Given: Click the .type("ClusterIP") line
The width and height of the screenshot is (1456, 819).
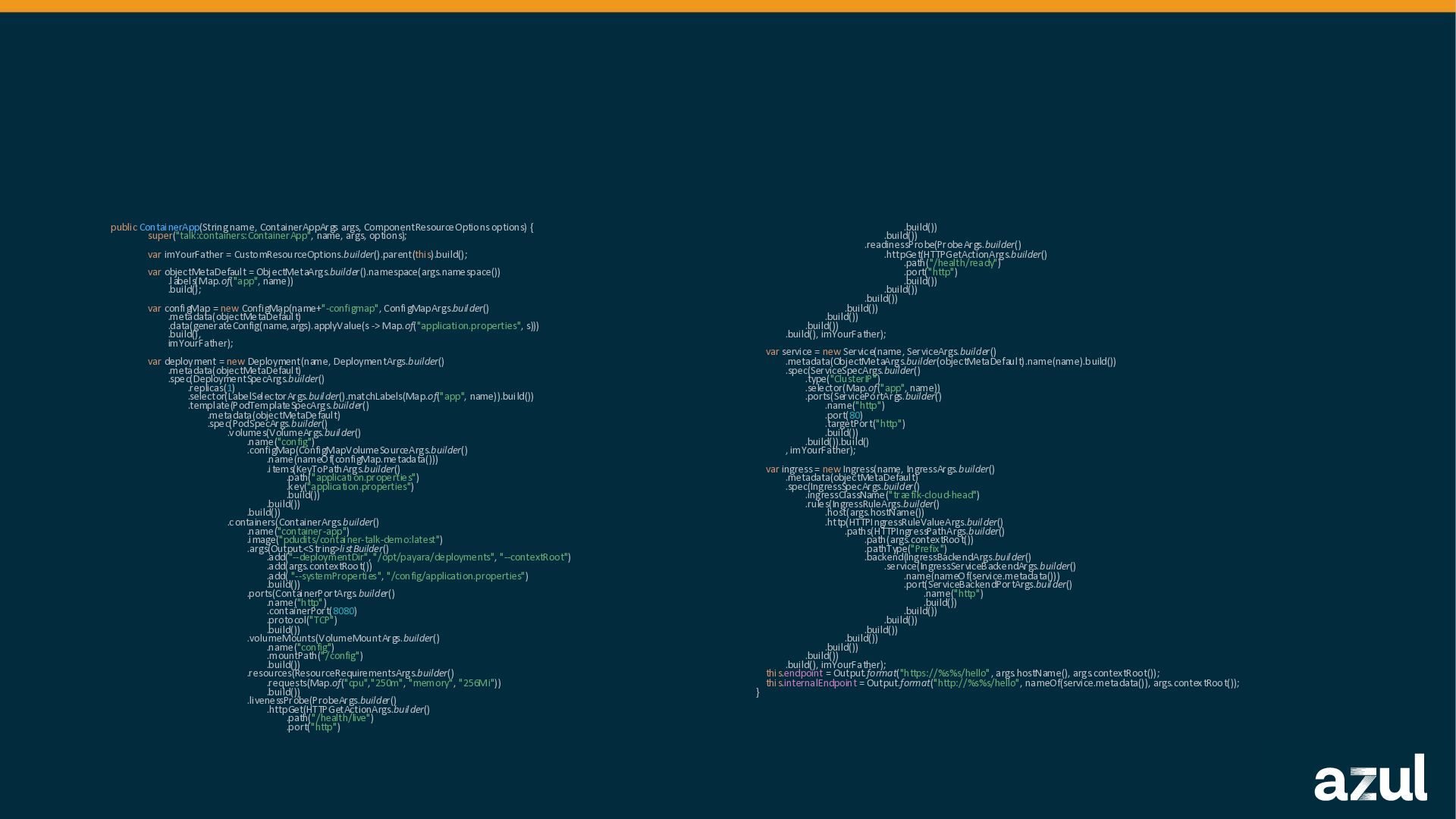Looking at the screenshot, I should point(843,379).
